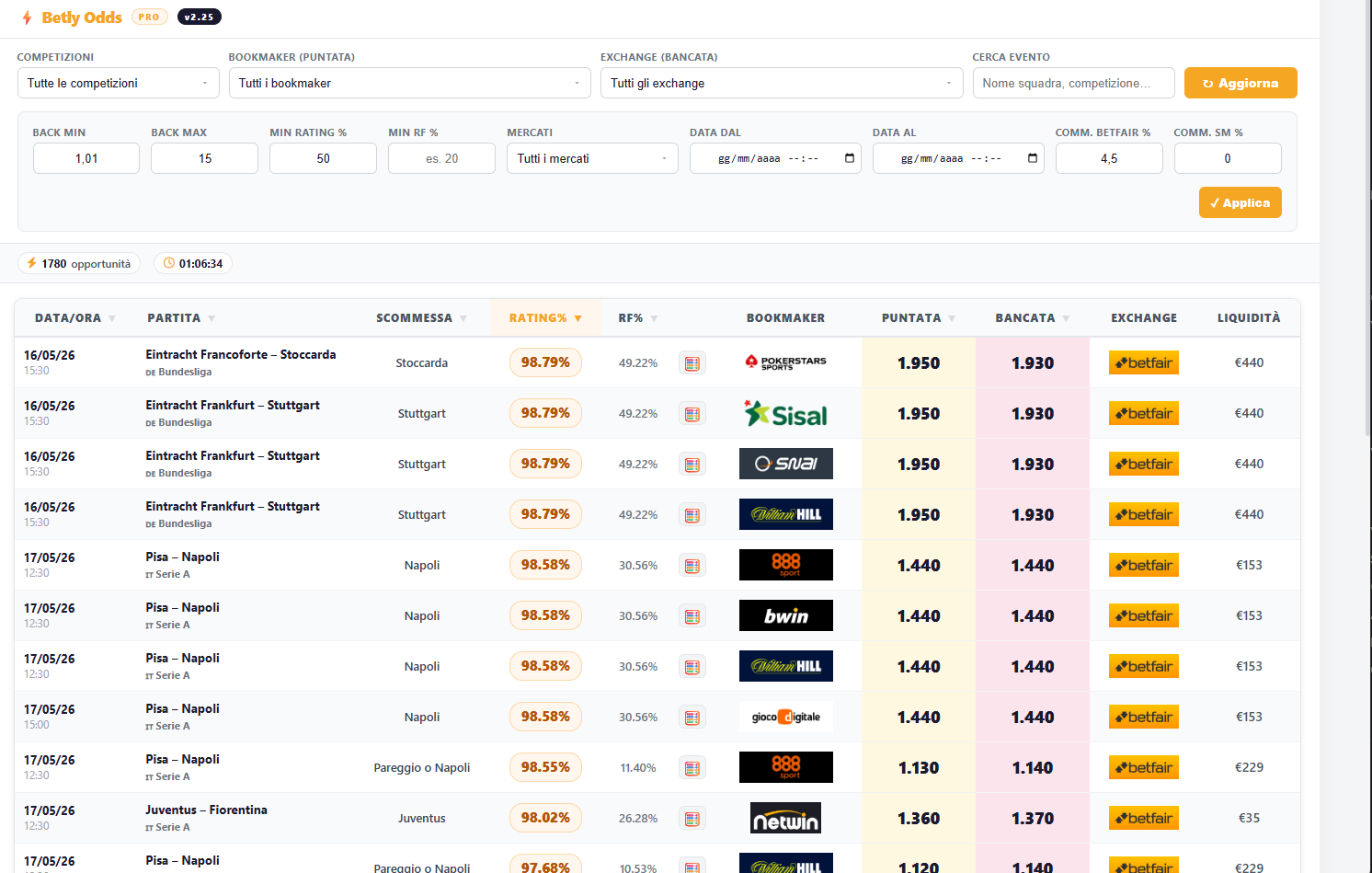This screenshot has height=873, width=1372.
Task: Click puntata 1.360 in Juventus row
Action: pos(919,818)
